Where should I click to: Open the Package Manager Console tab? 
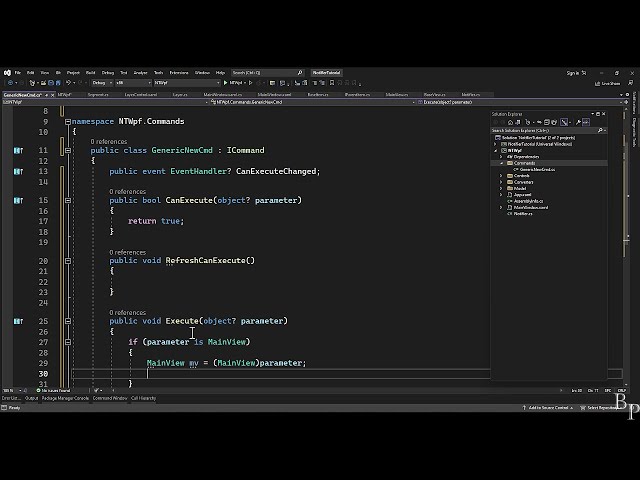pyautogui.click(x=65, y=398)
